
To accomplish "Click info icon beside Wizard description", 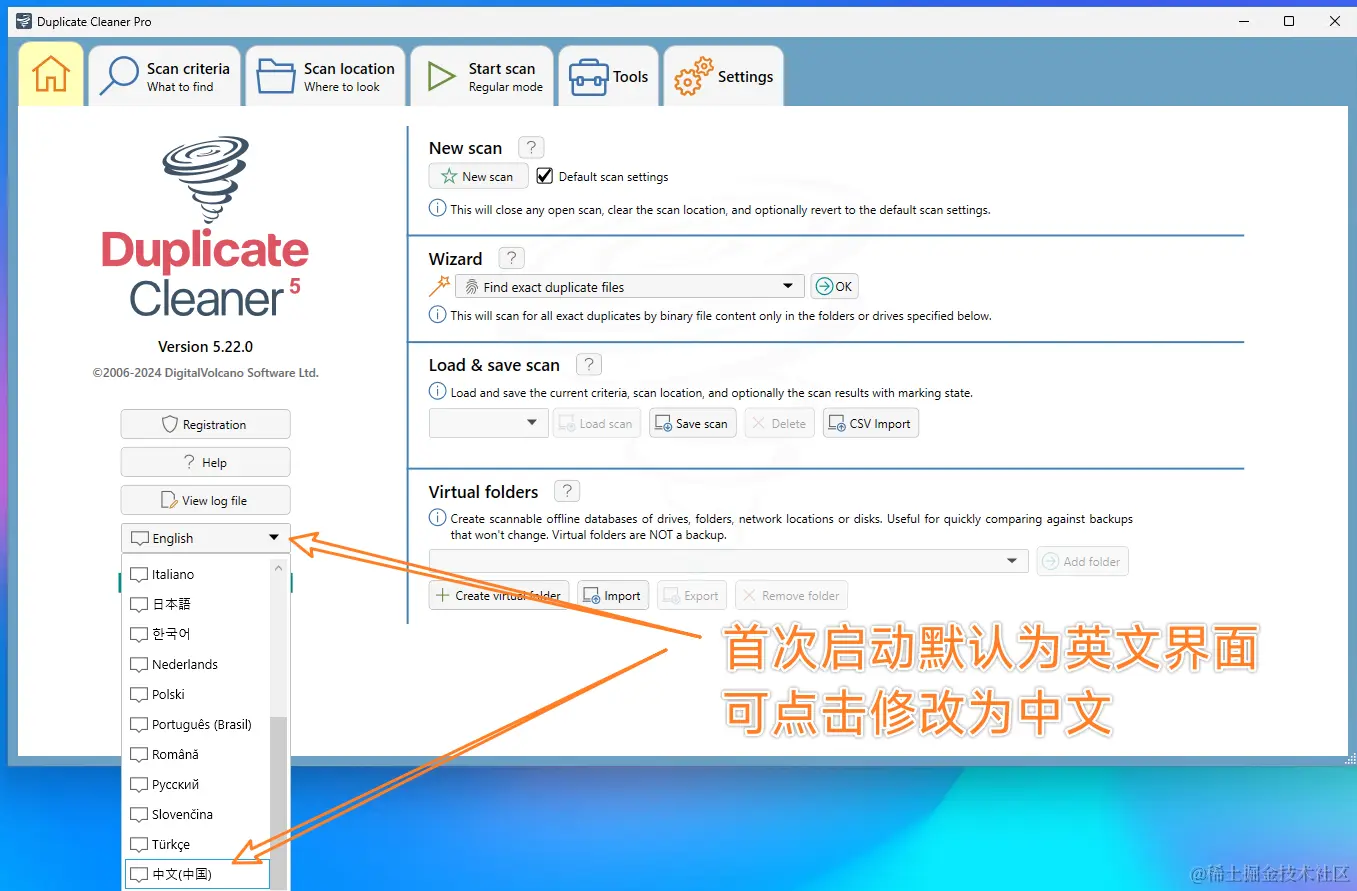I will (437, 315).
